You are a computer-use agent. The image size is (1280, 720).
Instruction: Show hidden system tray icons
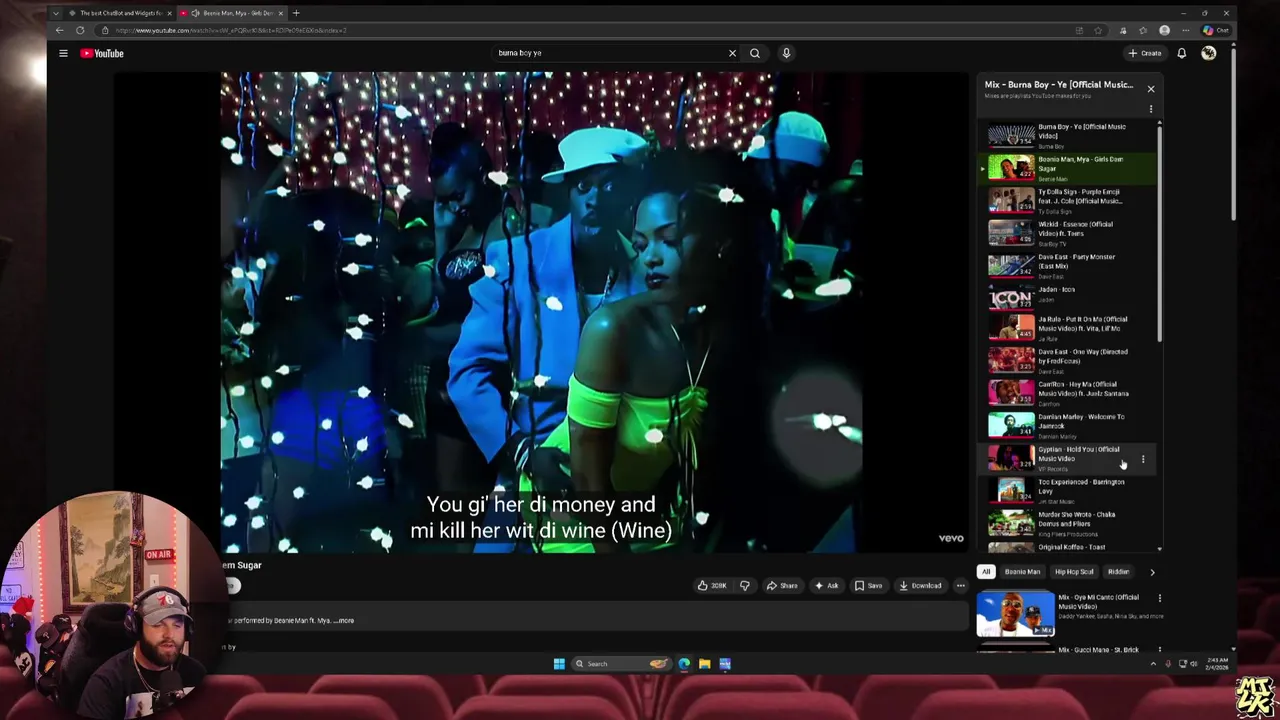tap(1153, 663)
